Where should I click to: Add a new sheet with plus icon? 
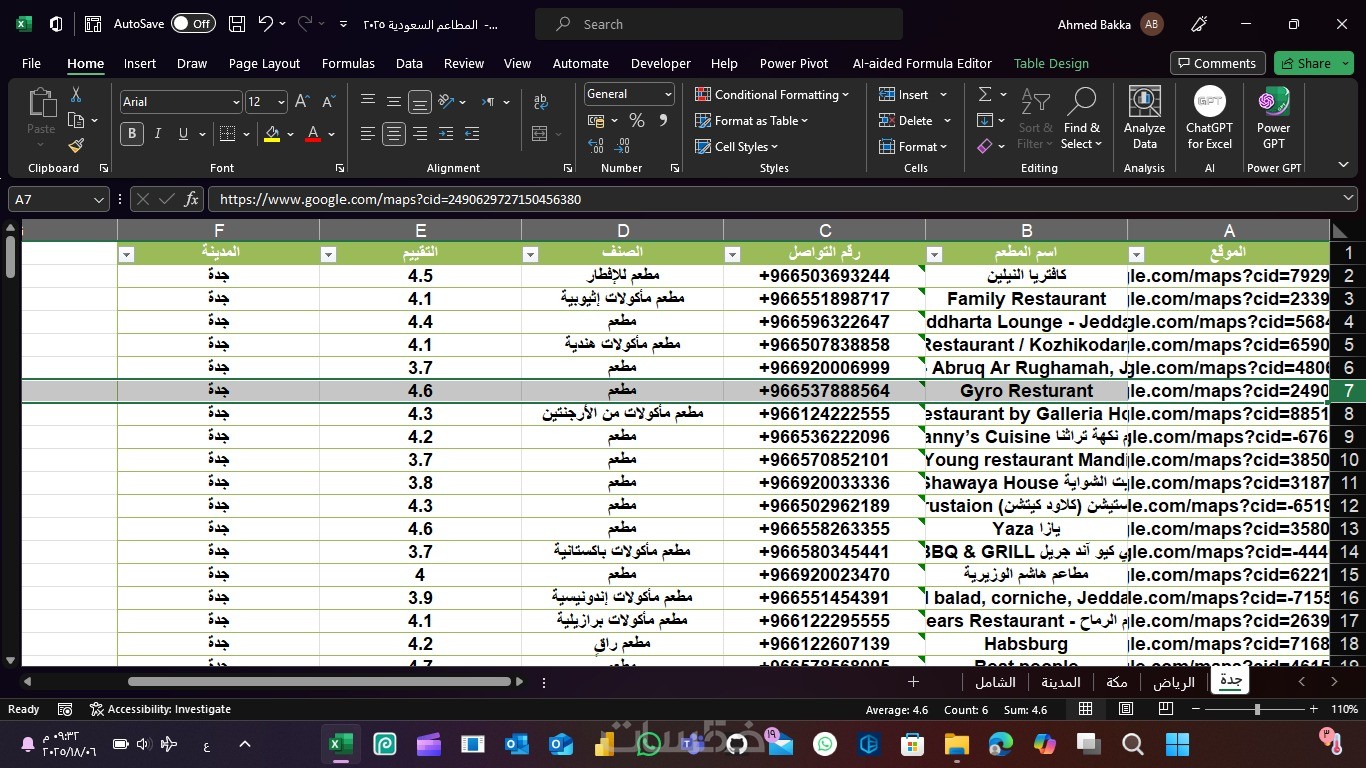[x=913, y=682]
